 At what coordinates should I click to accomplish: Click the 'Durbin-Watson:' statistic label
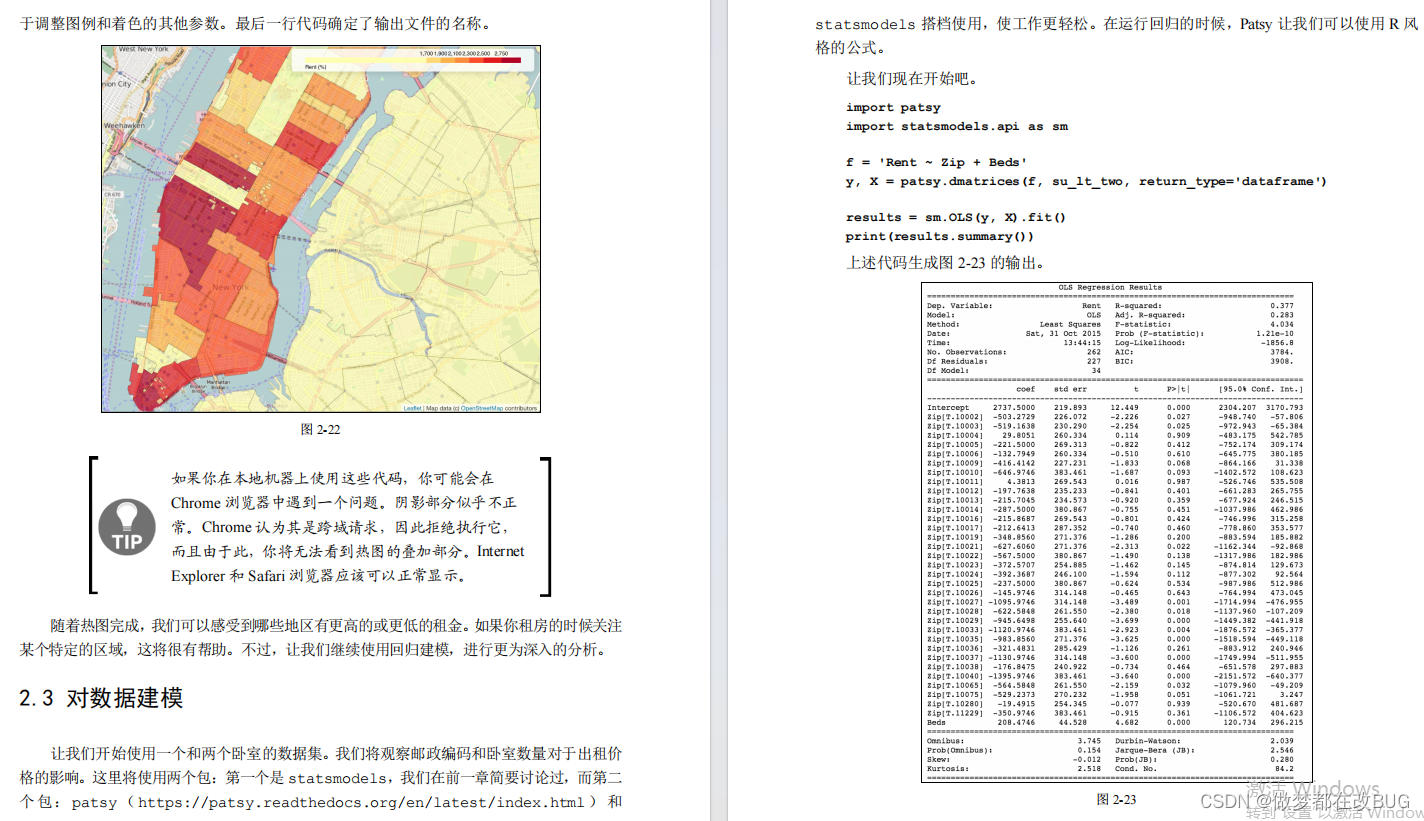pyautogui.click(x=1150, y=741)
